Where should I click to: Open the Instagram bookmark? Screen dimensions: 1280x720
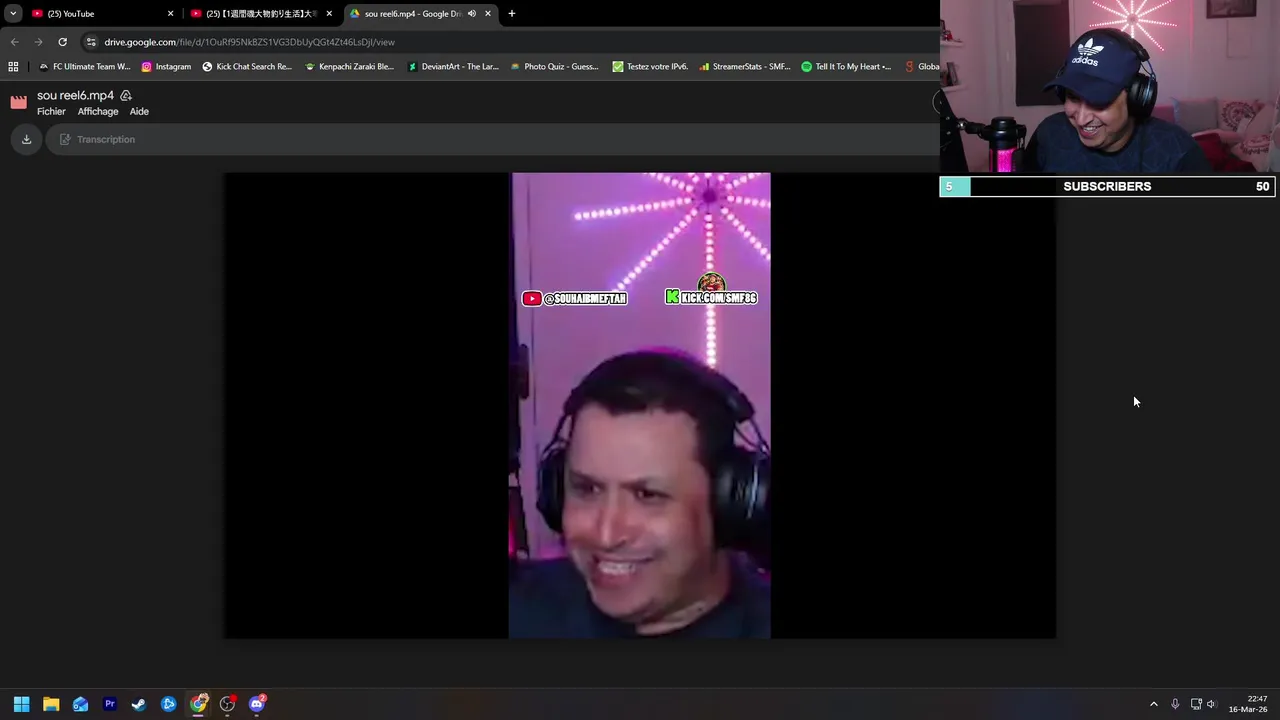166,66
